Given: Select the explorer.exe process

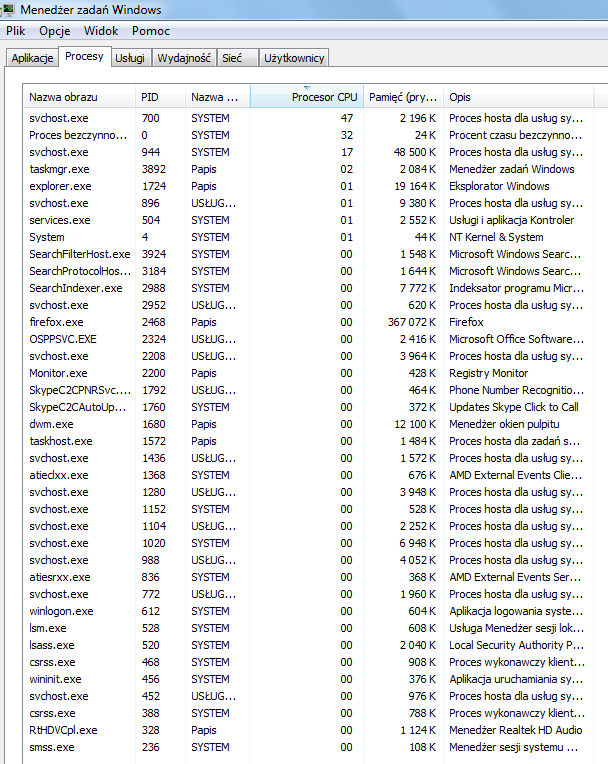Looking at the screenshot, I should (x=308, y=186).
